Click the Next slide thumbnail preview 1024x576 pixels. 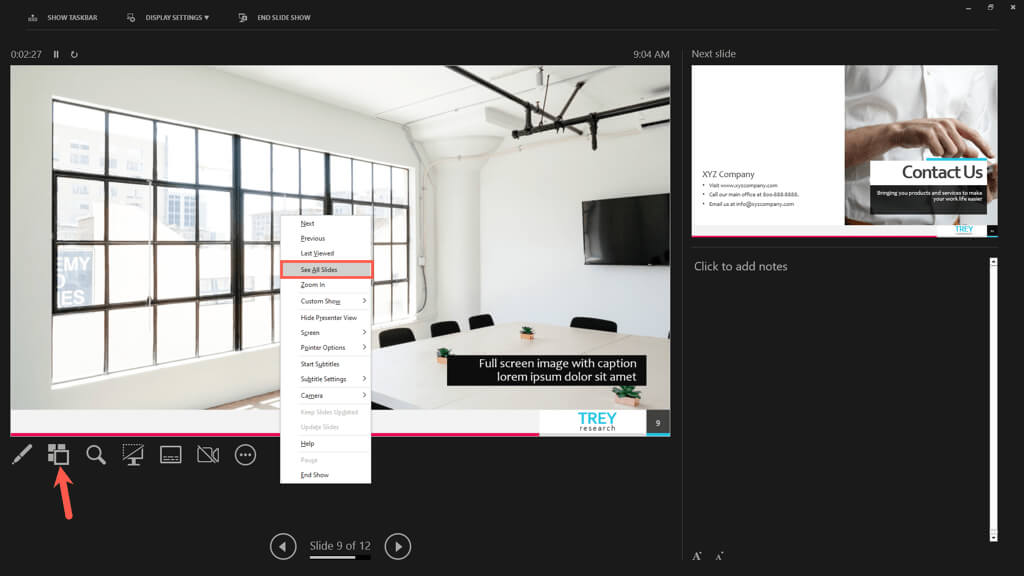pos(844,151)
